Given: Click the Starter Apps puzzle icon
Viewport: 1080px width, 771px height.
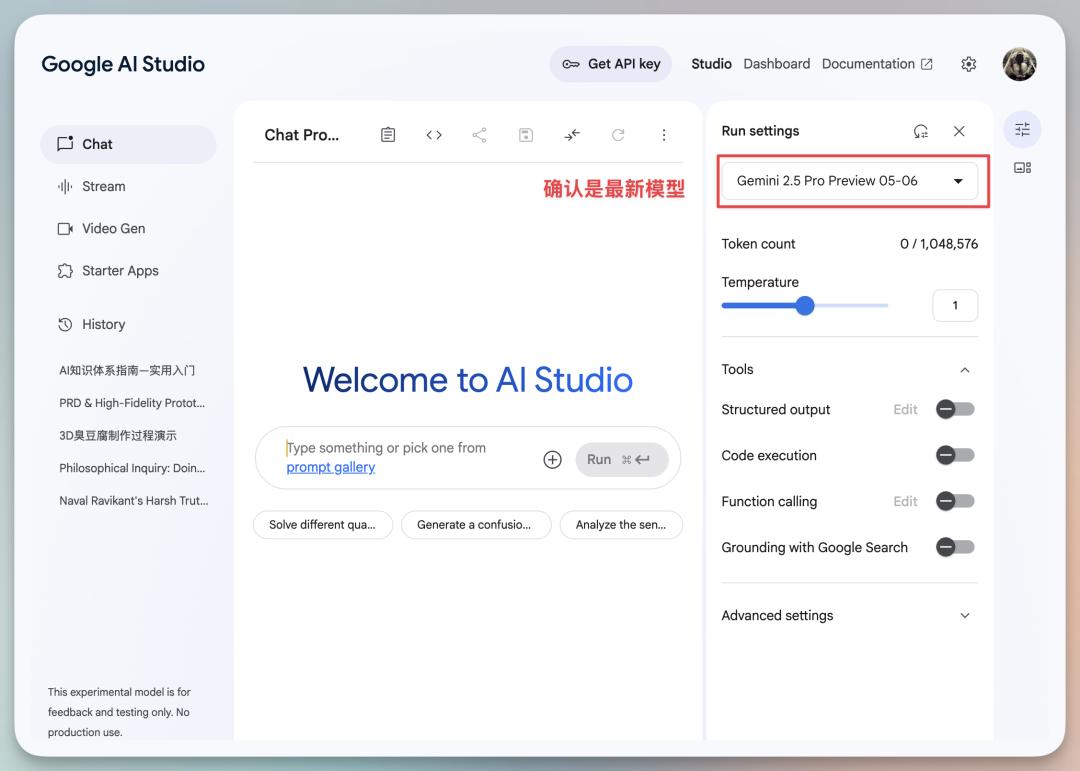Looking at the screenshot, I should [65, 271].
